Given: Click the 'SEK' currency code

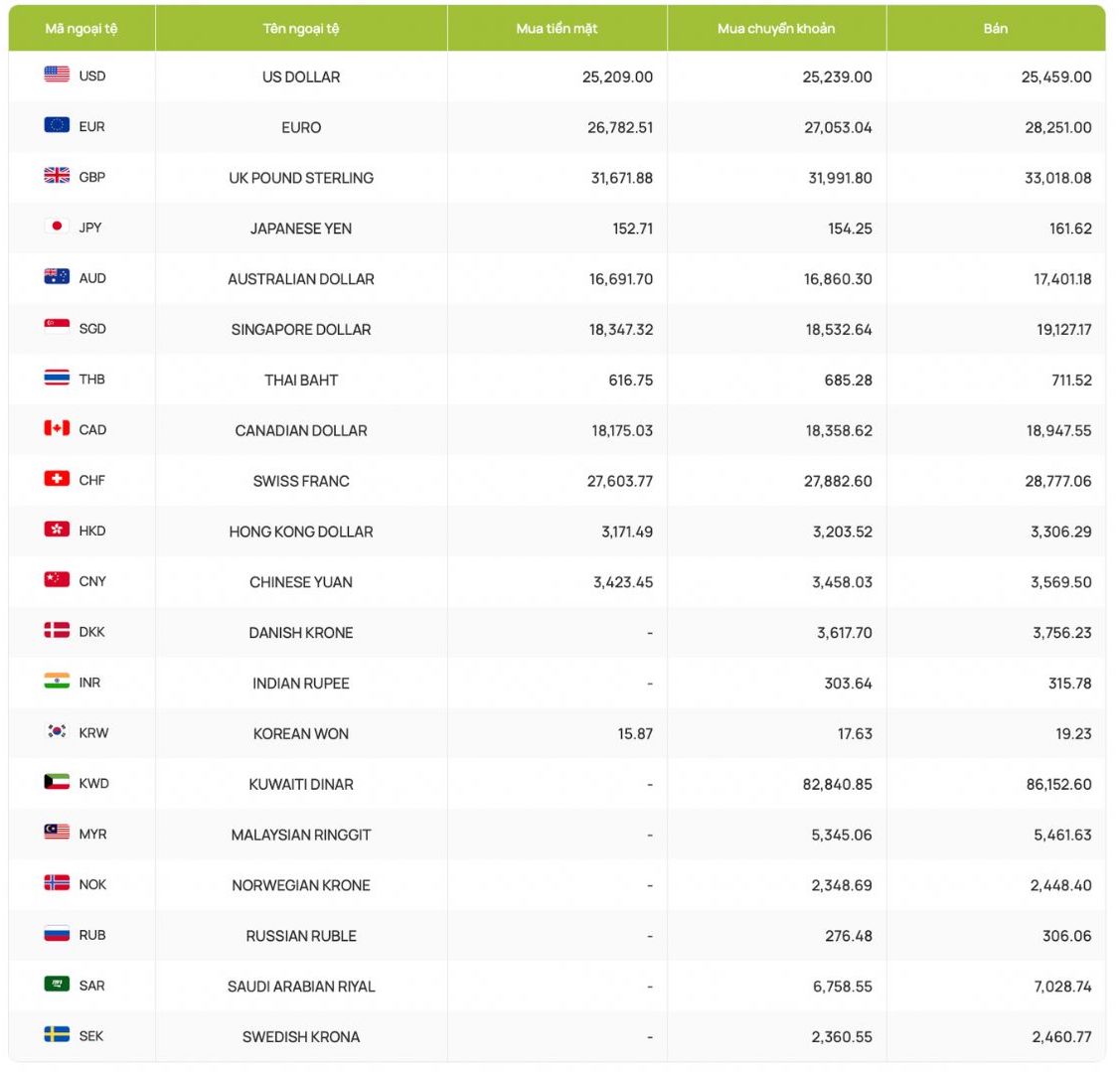Looking at the screenshot, I should 91,1037.
